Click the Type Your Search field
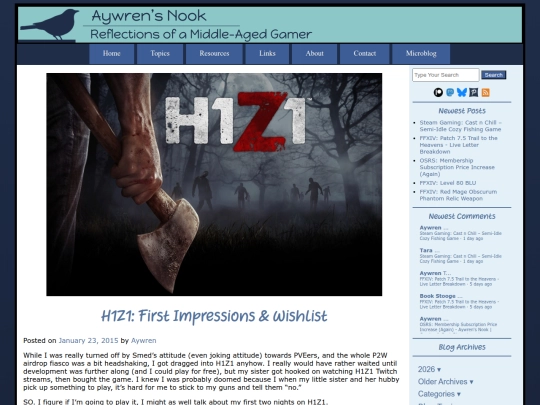The height and width of the screenshot is (405, 540). click(446, 75)
